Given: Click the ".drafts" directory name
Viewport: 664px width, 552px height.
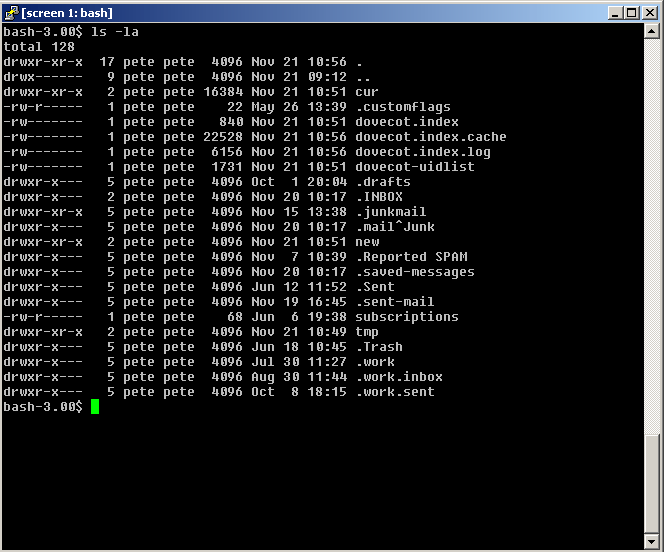Looking at the screenshot, I should tap(383, 182).
